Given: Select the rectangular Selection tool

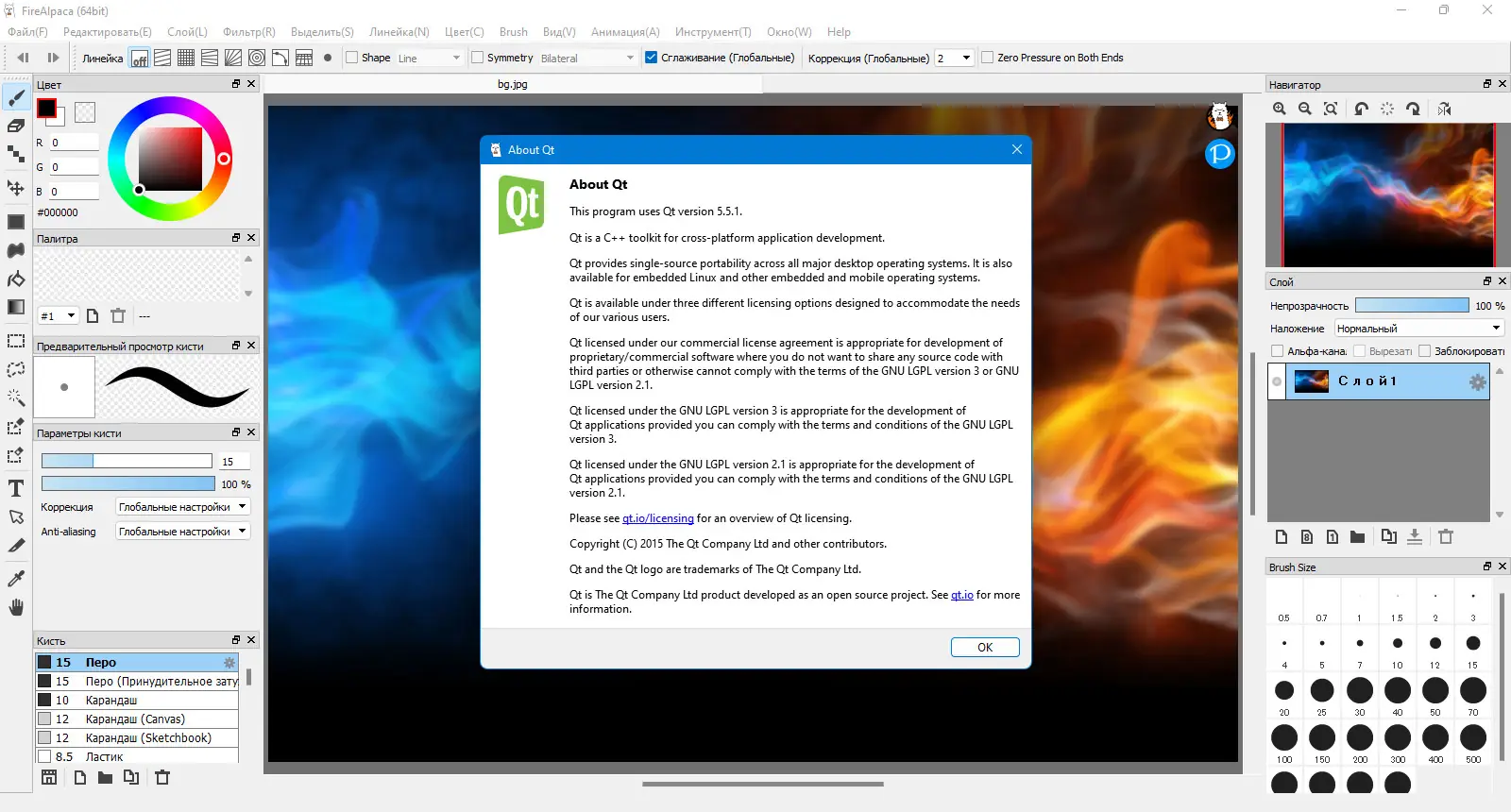Looking at the screenshot, I should [16, 341].
